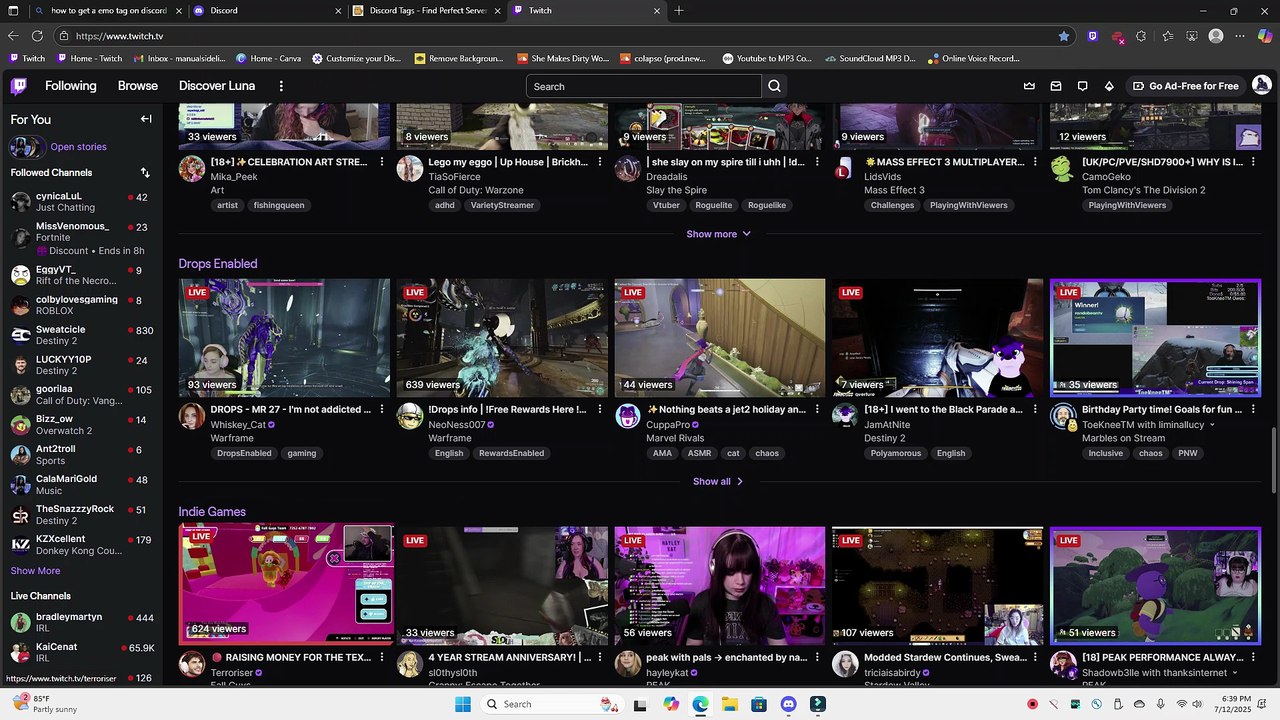Viewport: 1280px width, 720px height.
Task: Open the Drops Enabled category link
Action: click(x=218, y=264)
